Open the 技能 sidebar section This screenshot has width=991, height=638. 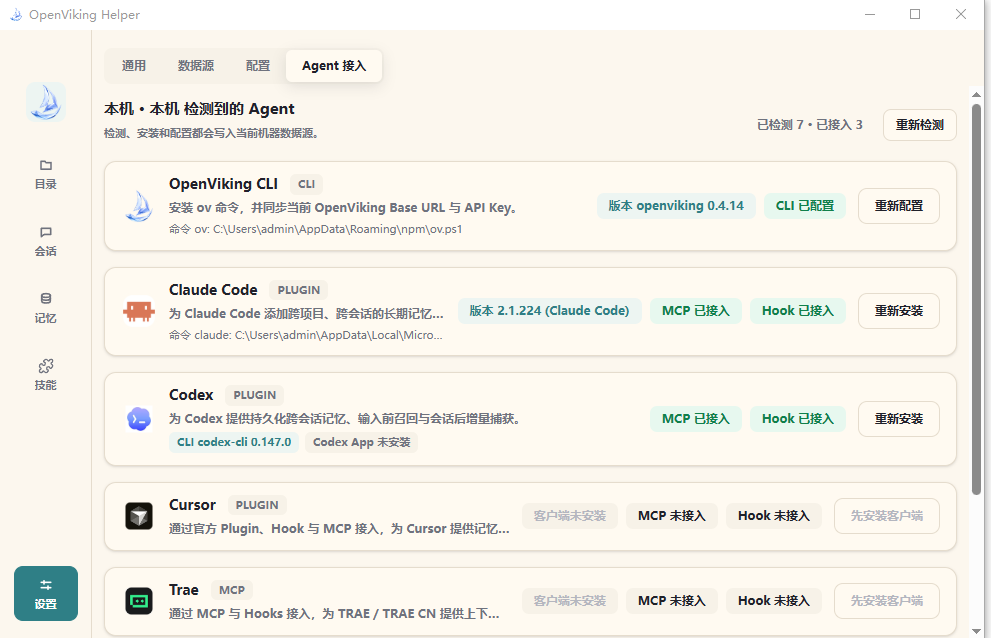coord(46,376)
